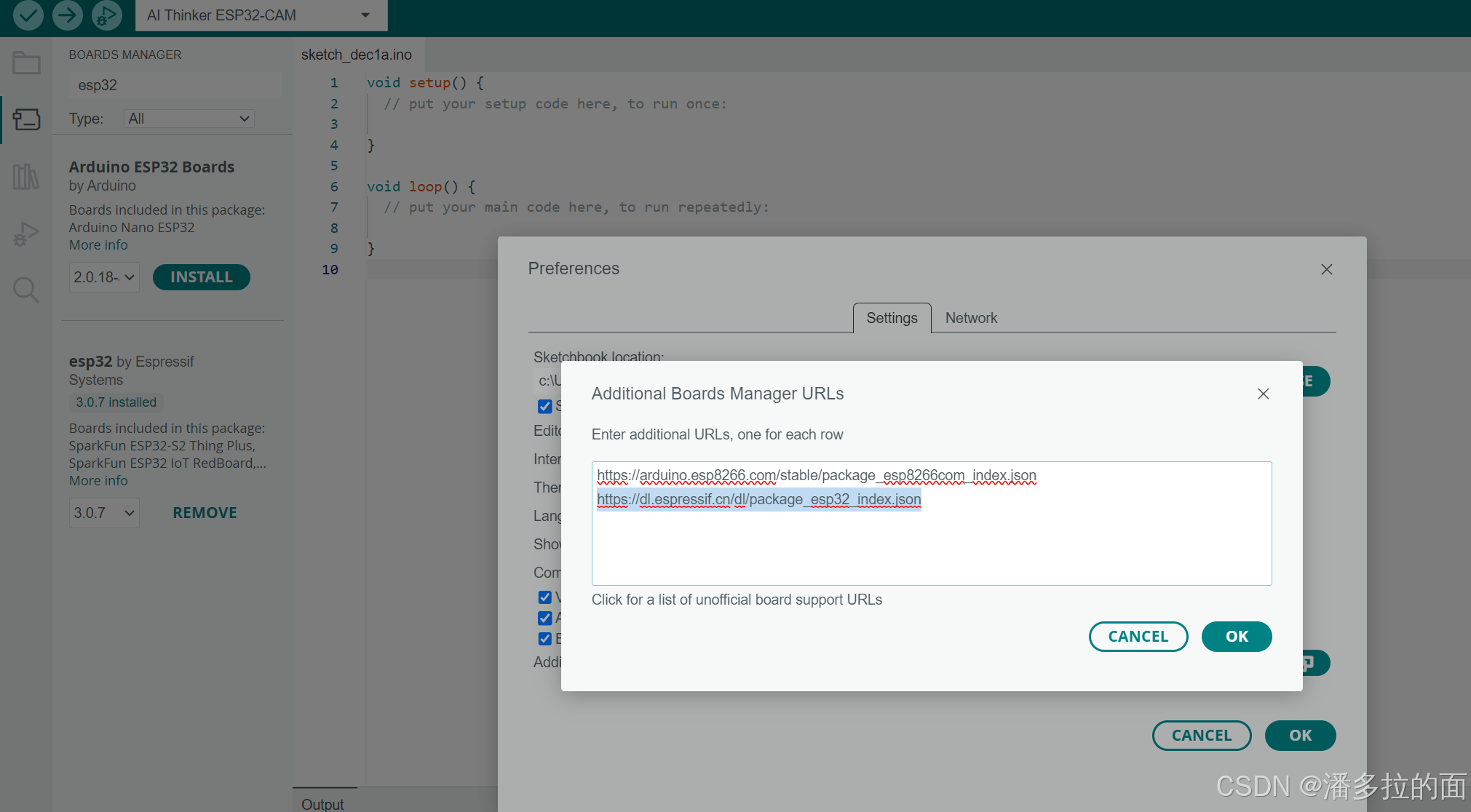
Task: Toggle the last checkbox above Additional URLs
Action: coord(544,639)
